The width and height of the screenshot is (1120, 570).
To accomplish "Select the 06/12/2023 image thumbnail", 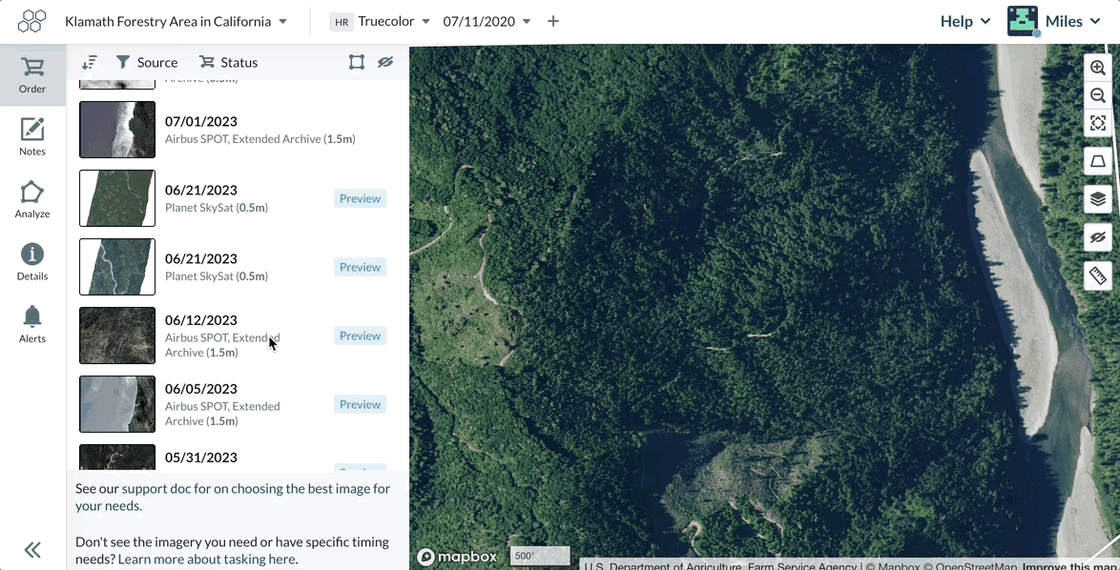I will (117, 335).
